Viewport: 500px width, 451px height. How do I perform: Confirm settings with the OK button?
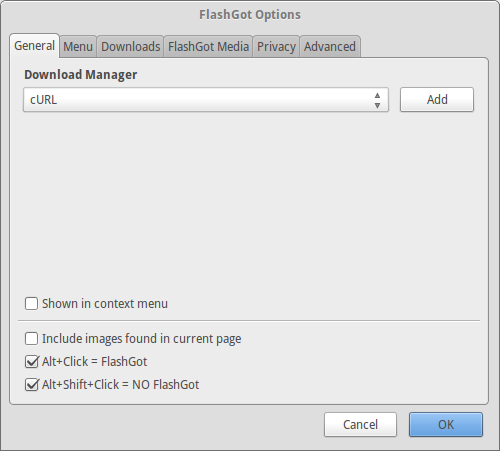pyautogui.click(x=446, y=425)
